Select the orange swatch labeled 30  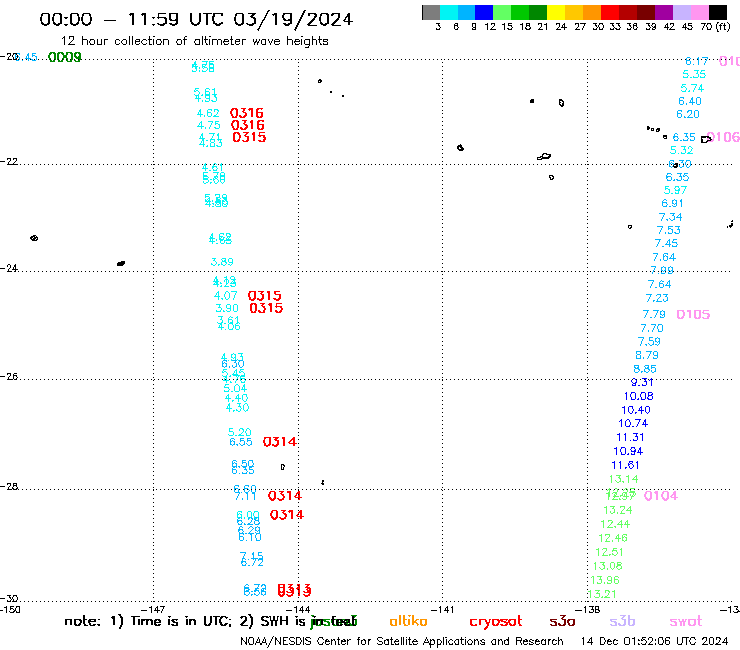tap(592, 12)
